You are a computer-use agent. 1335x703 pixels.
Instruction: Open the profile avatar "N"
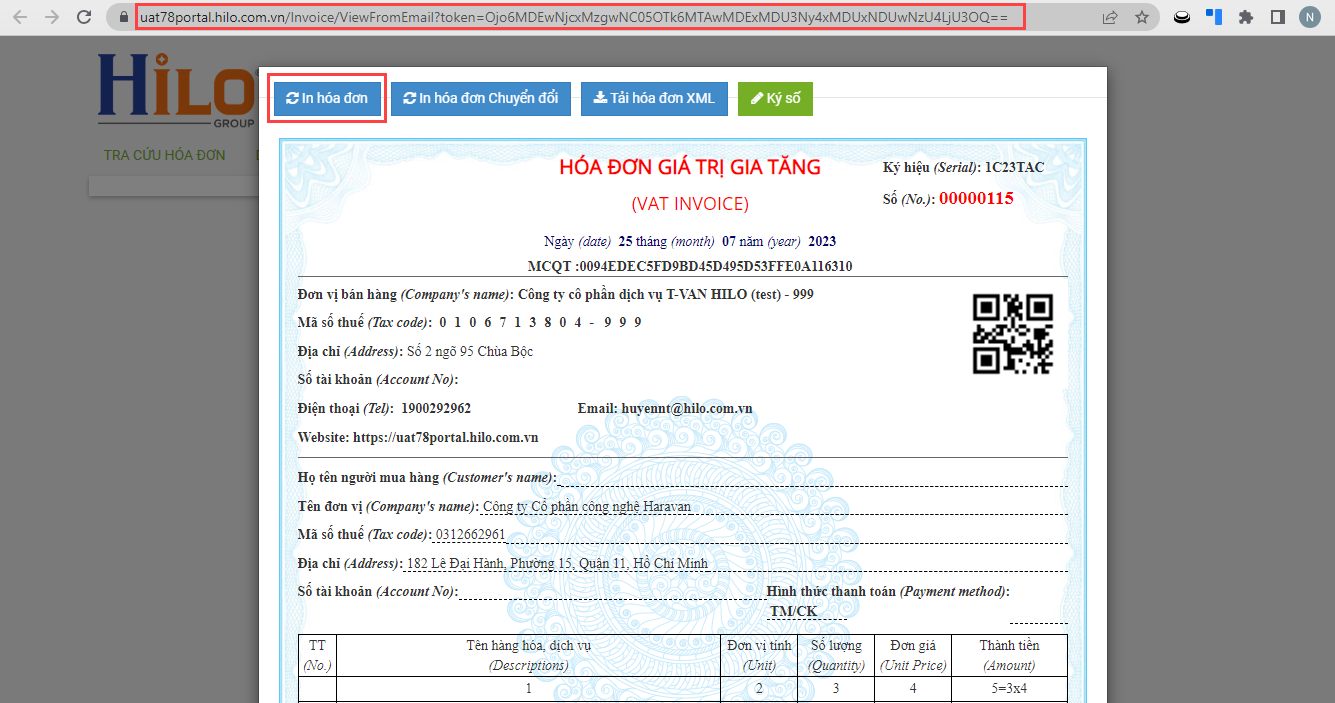[1309, 17]
